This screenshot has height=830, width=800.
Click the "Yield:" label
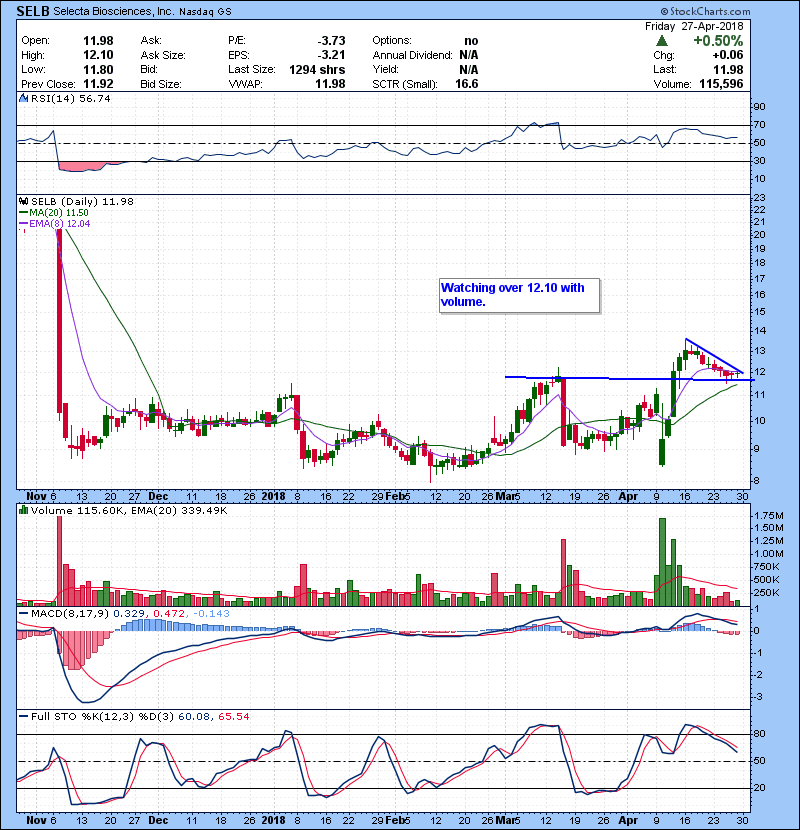(385, 69)
